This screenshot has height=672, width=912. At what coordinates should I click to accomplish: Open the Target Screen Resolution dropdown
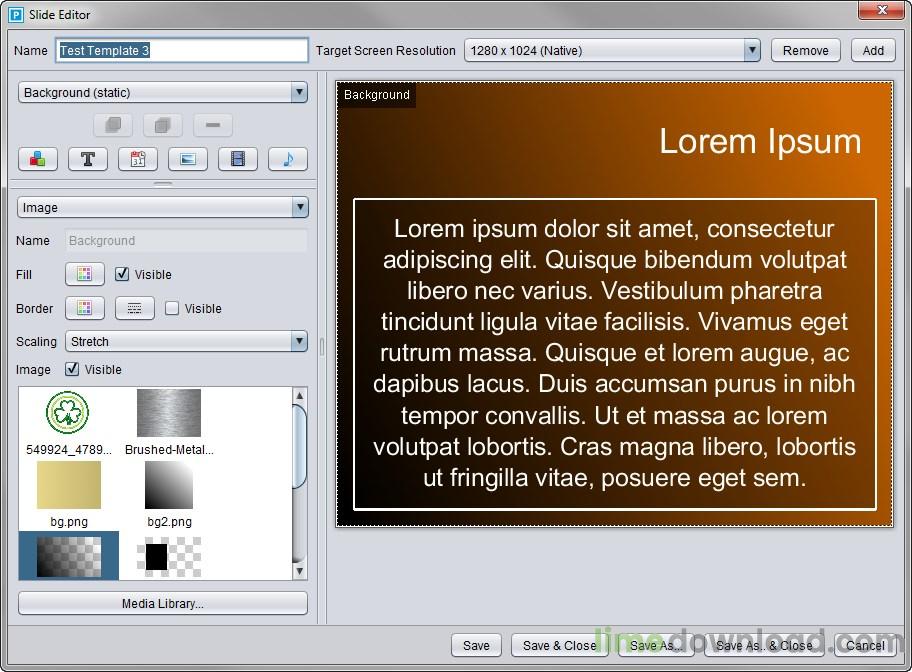[612, 51]
